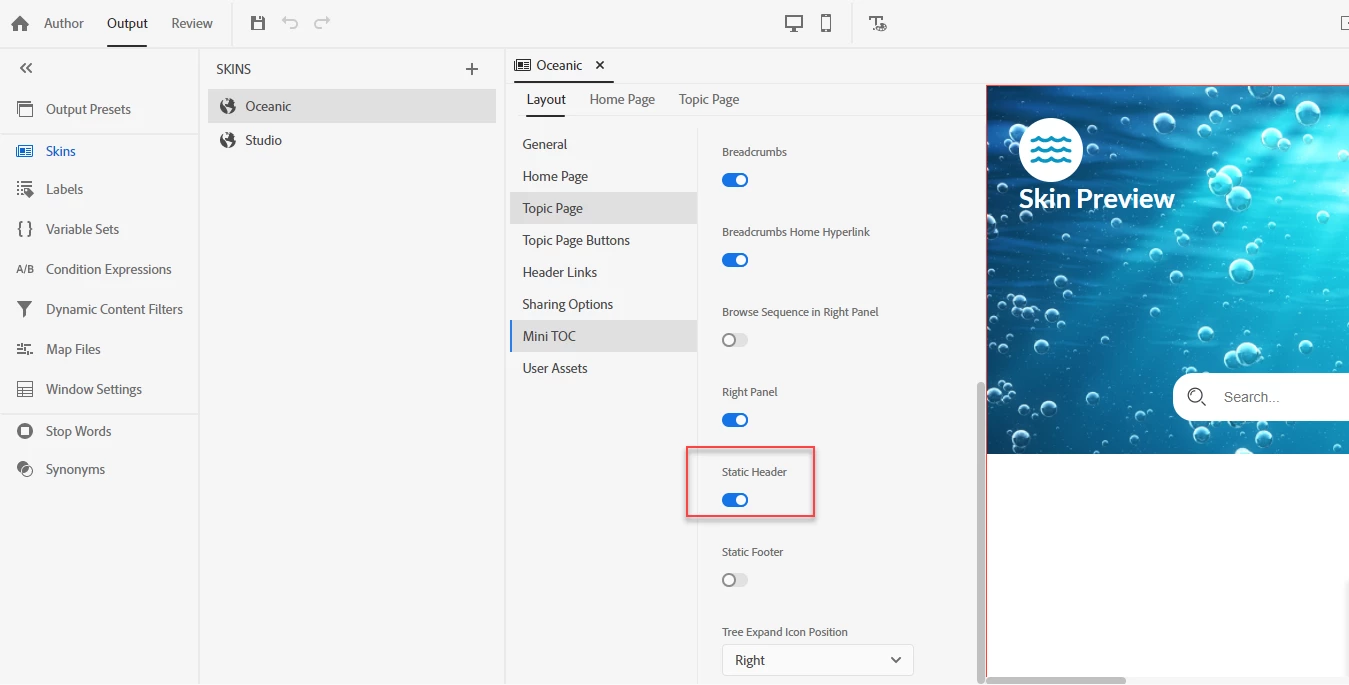Viewport: 1349px width, 685px height.
Task: Close the Oceanic editor tab
Action: [600, 65]
